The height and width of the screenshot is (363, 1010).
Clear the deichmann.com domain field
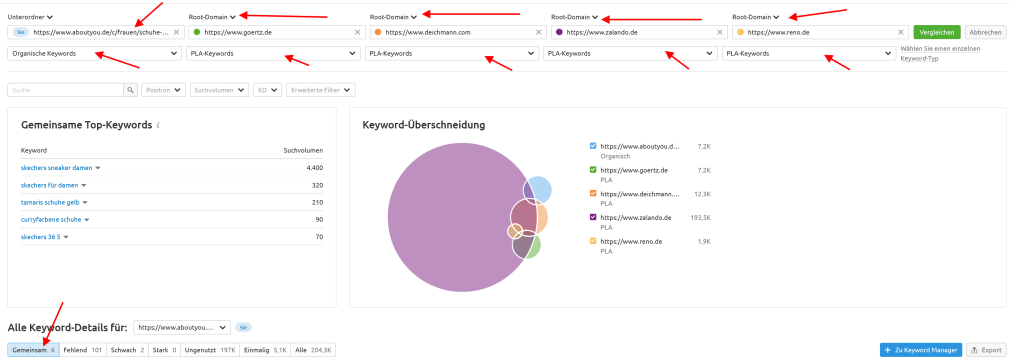coord(538,32)
